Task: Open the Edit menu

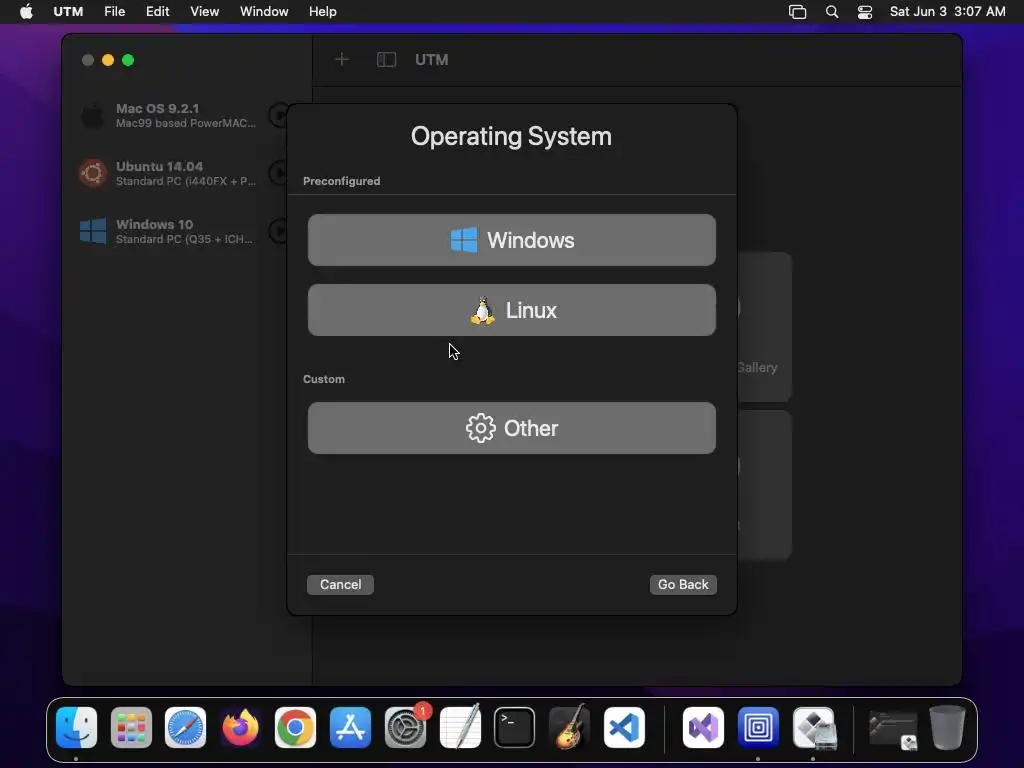Action: pyautogui.click(x=157, y=12)
